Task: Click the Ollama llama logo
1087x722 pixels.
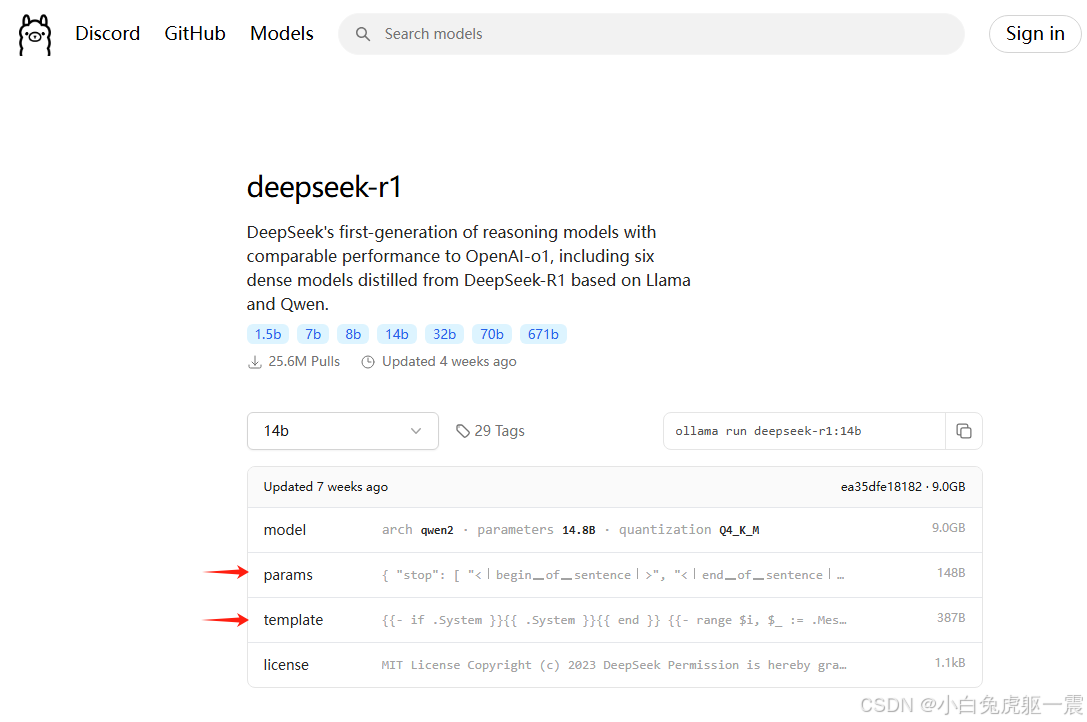Action: [x=35, y=34]
